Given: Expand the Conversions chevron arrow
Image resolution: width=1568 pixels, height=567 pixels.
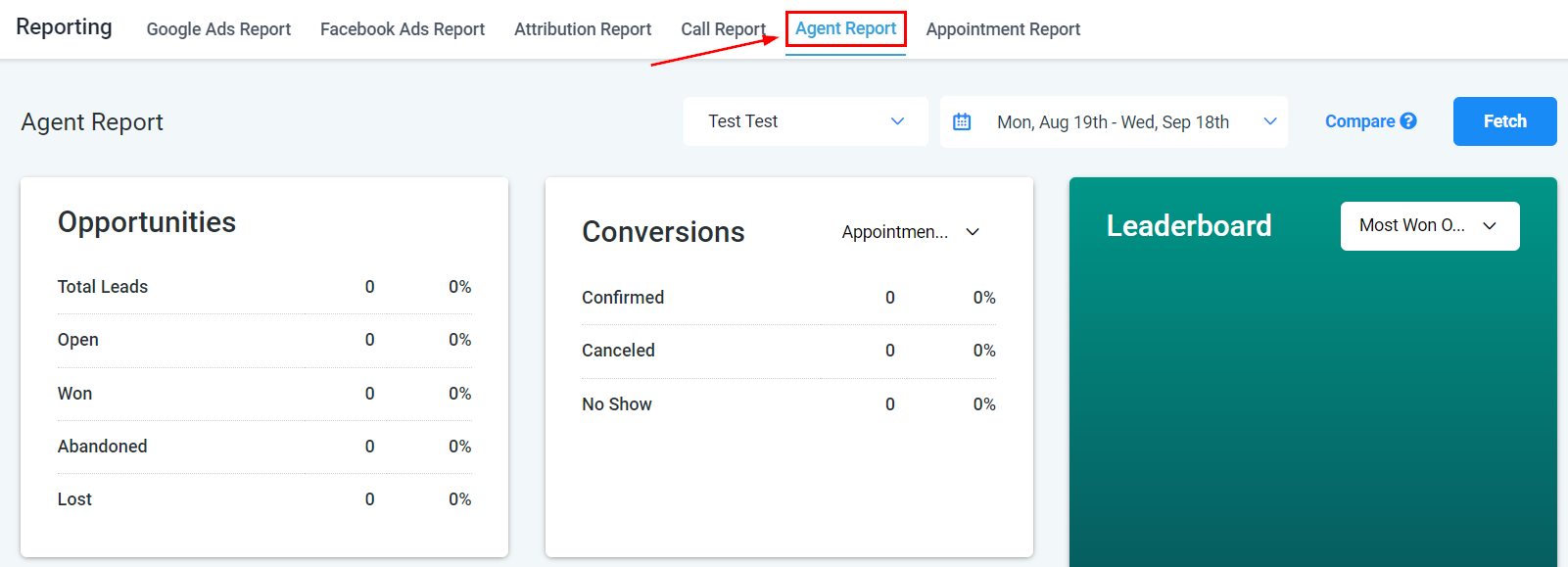Looking at the screenshot, I should (x=973, y=232).
